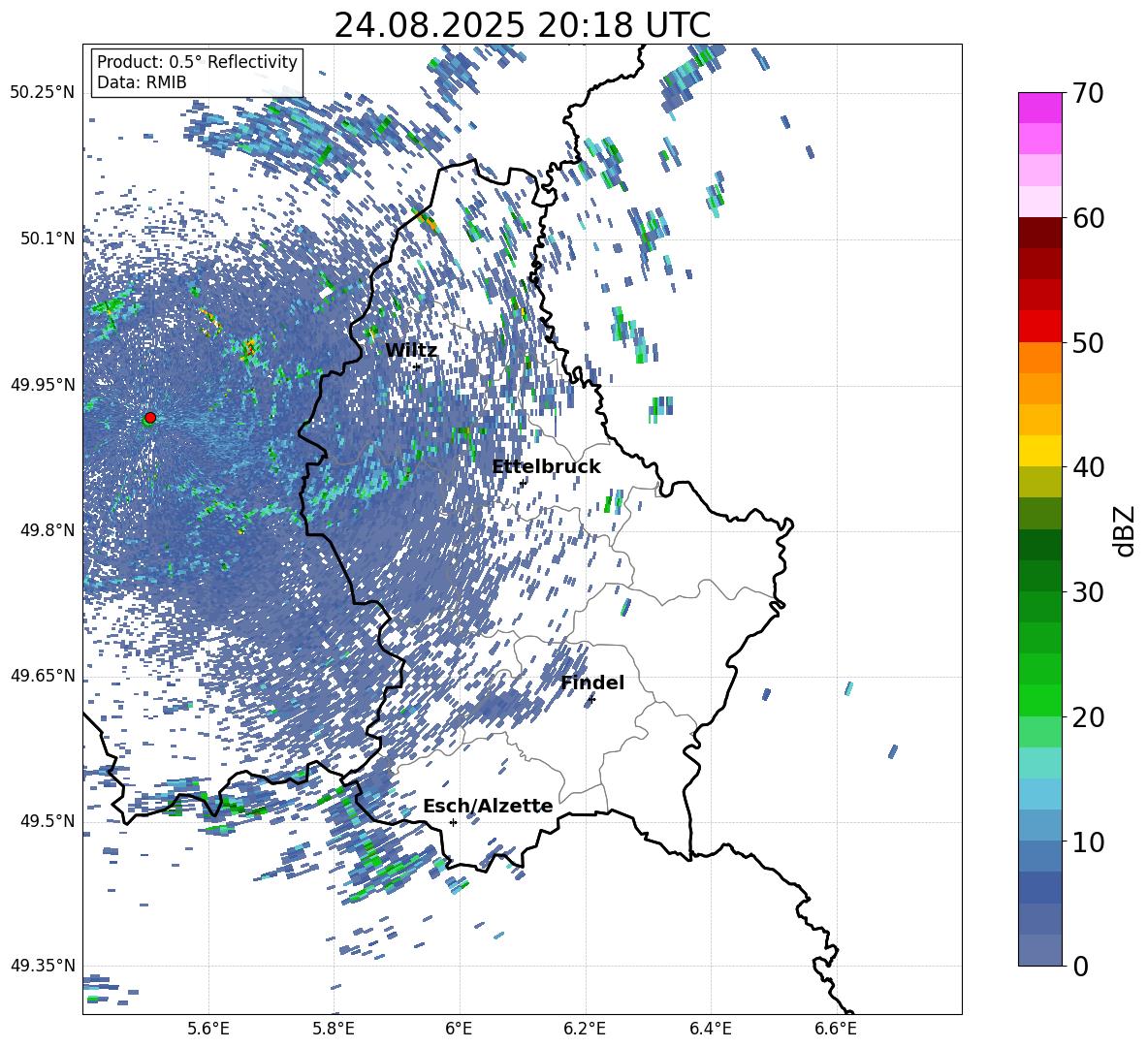Click the 6.6°E longitude label

836,1029
